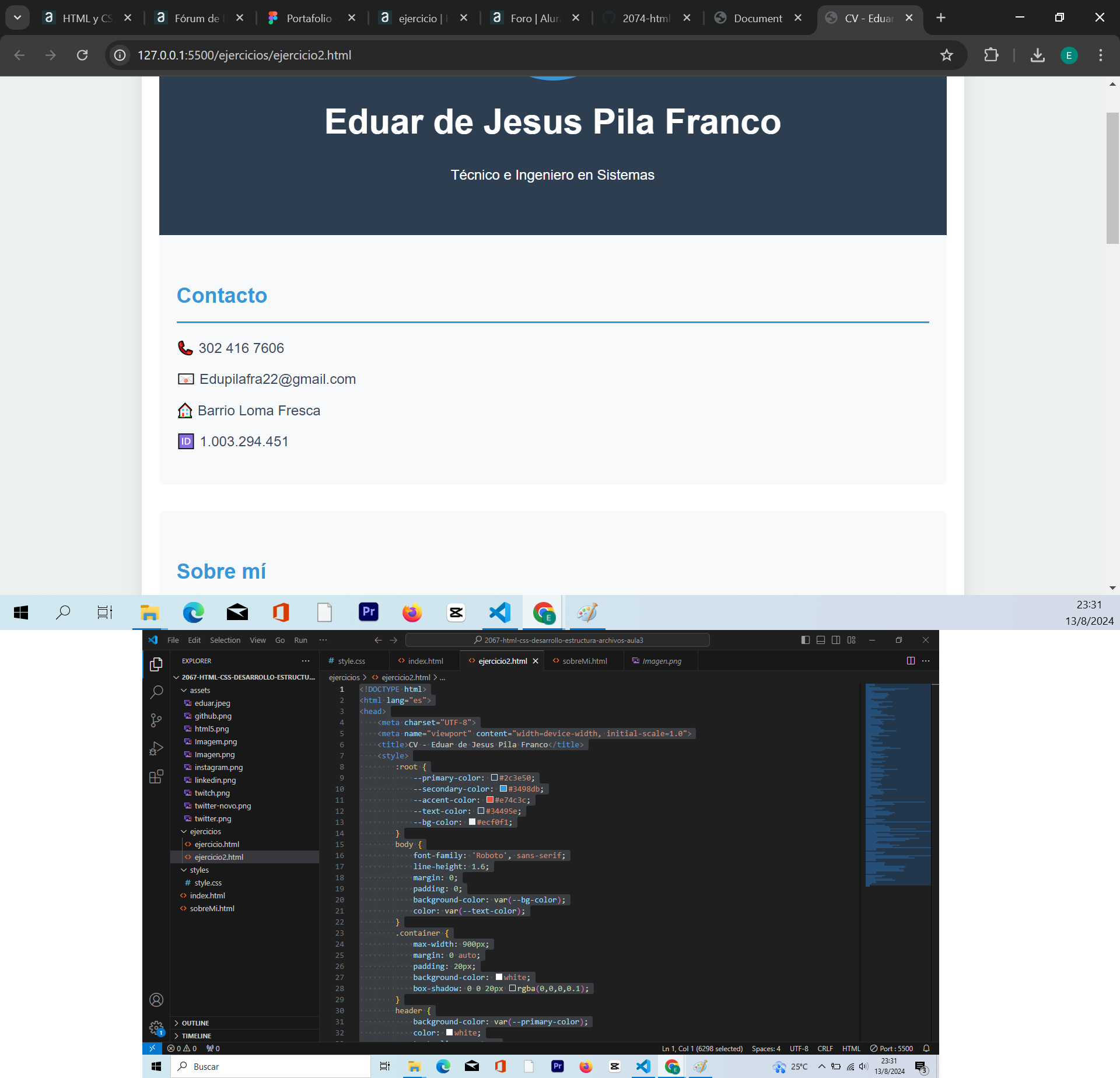The image size is (1120, 1078).
Task: Open the Chrome extensions puzzle icon
Action: tap(991, 55)
